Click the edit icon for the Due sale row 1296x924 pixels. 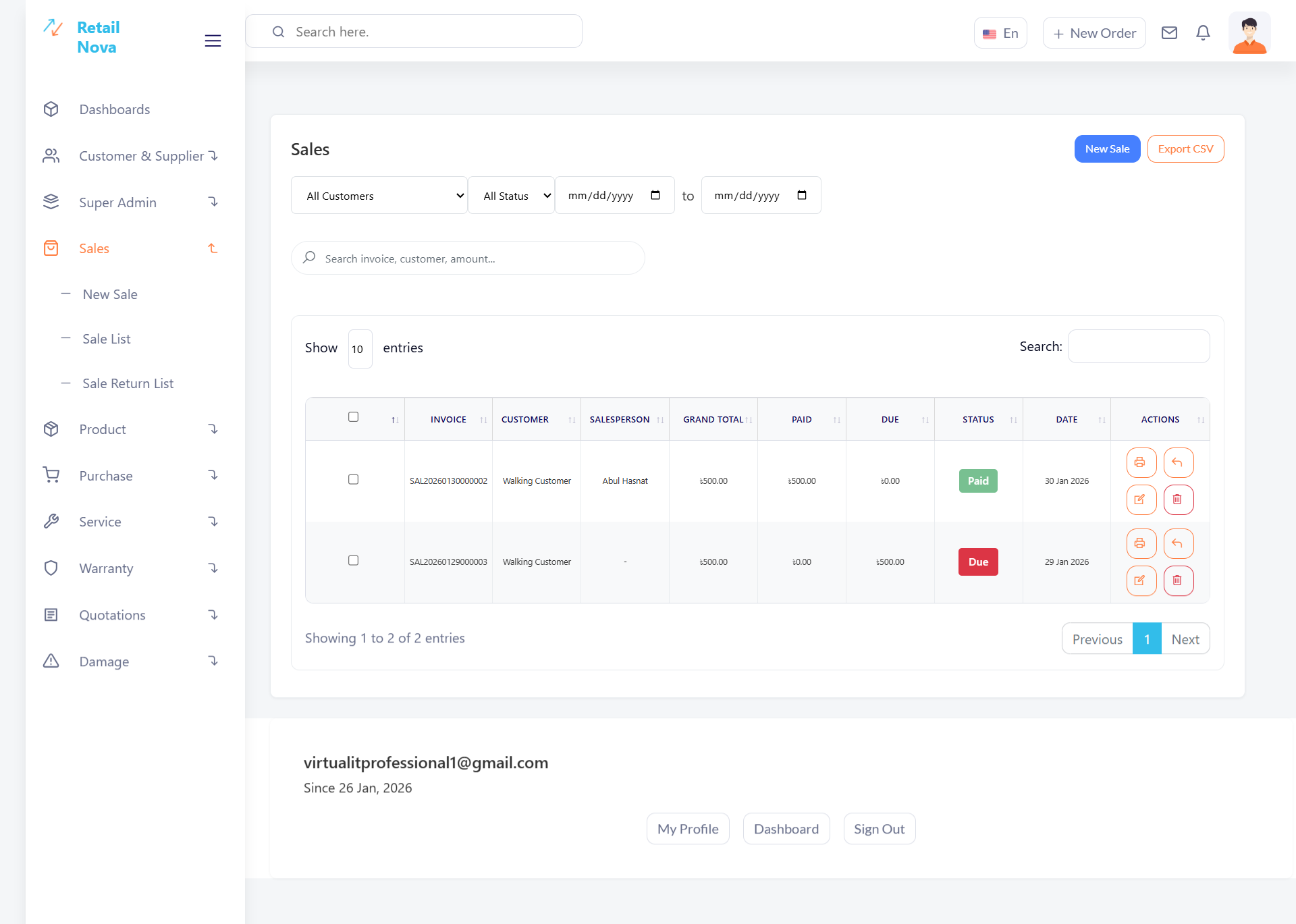[x=1141, y=580]
